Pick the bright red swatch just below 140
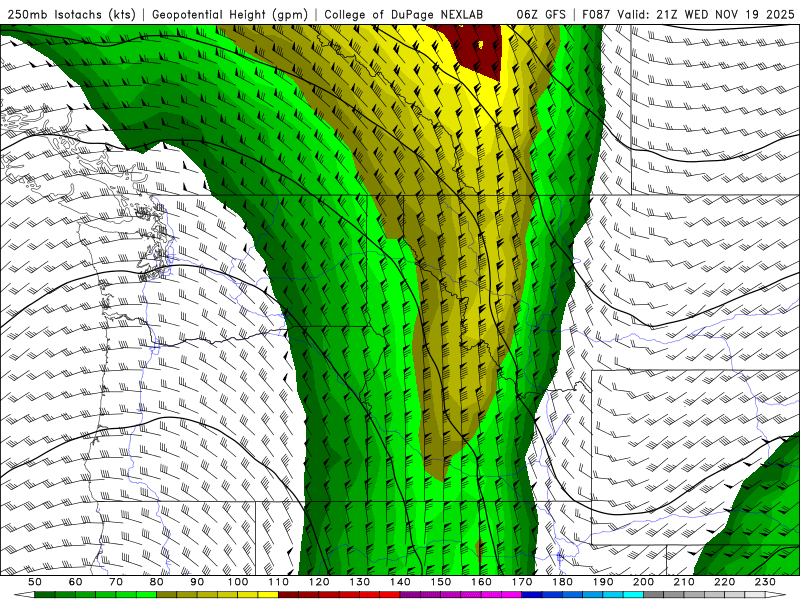 click(x=390, y=595)
